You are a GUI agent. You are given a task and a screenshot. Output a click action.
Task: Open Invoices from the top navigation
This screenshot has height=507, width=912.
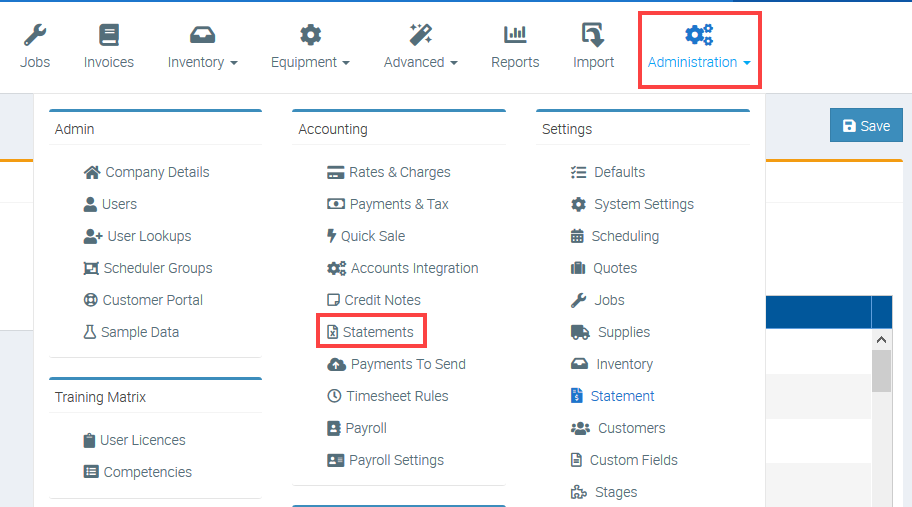click(109, 47)
